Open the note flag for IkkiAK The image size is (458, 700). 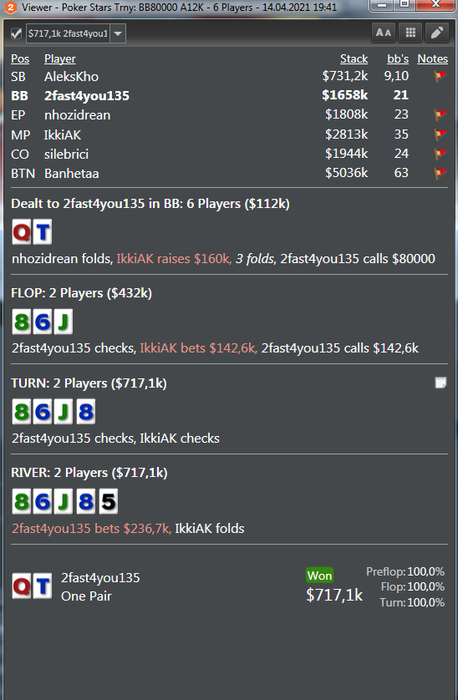click(440, 134)
